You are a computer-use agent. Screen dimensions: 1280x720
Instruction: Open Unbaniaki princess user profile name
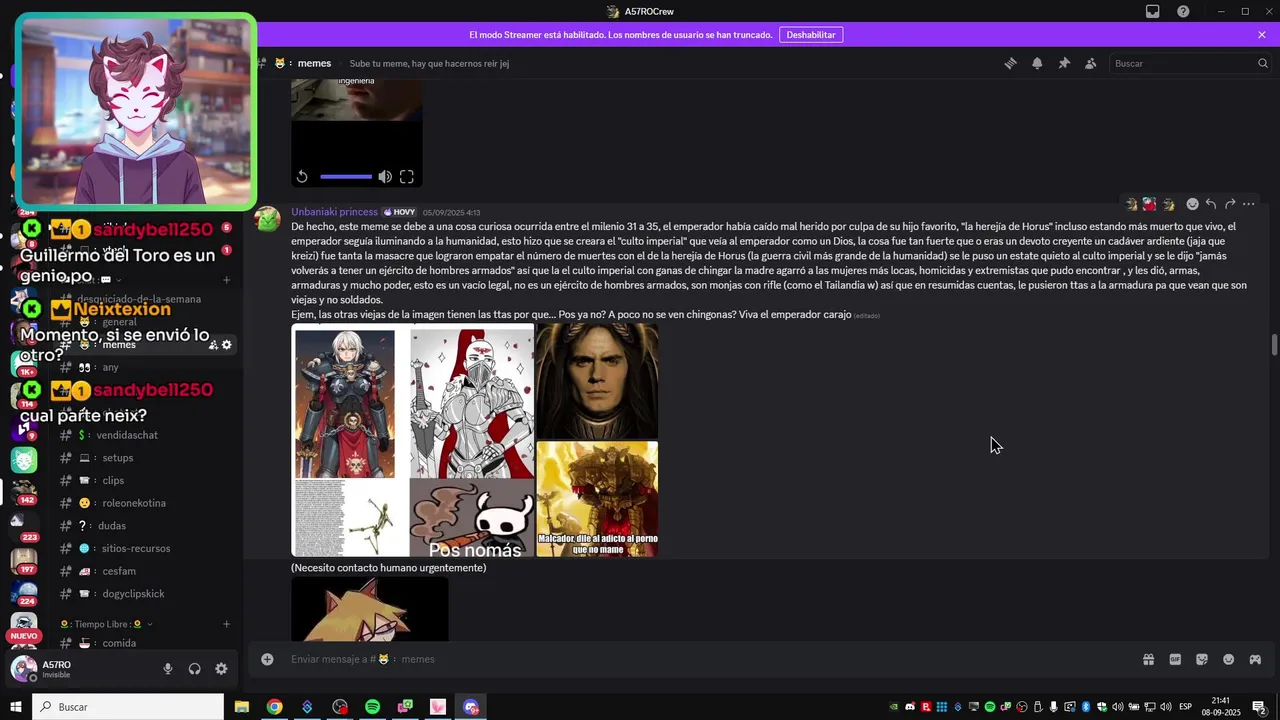click(x=334, y=212)
